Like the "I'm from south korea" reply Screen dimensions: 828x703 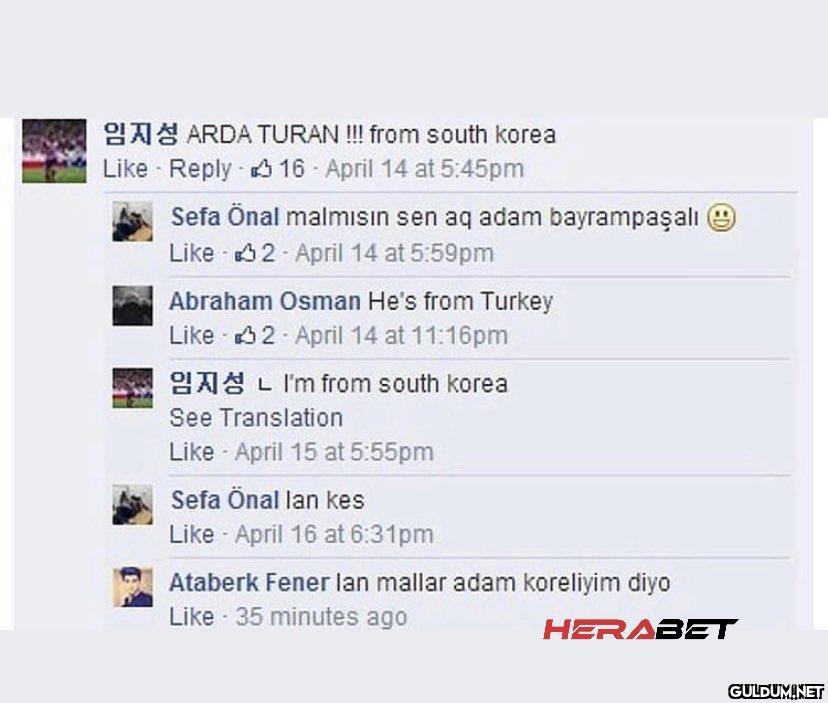pos(191,452)
